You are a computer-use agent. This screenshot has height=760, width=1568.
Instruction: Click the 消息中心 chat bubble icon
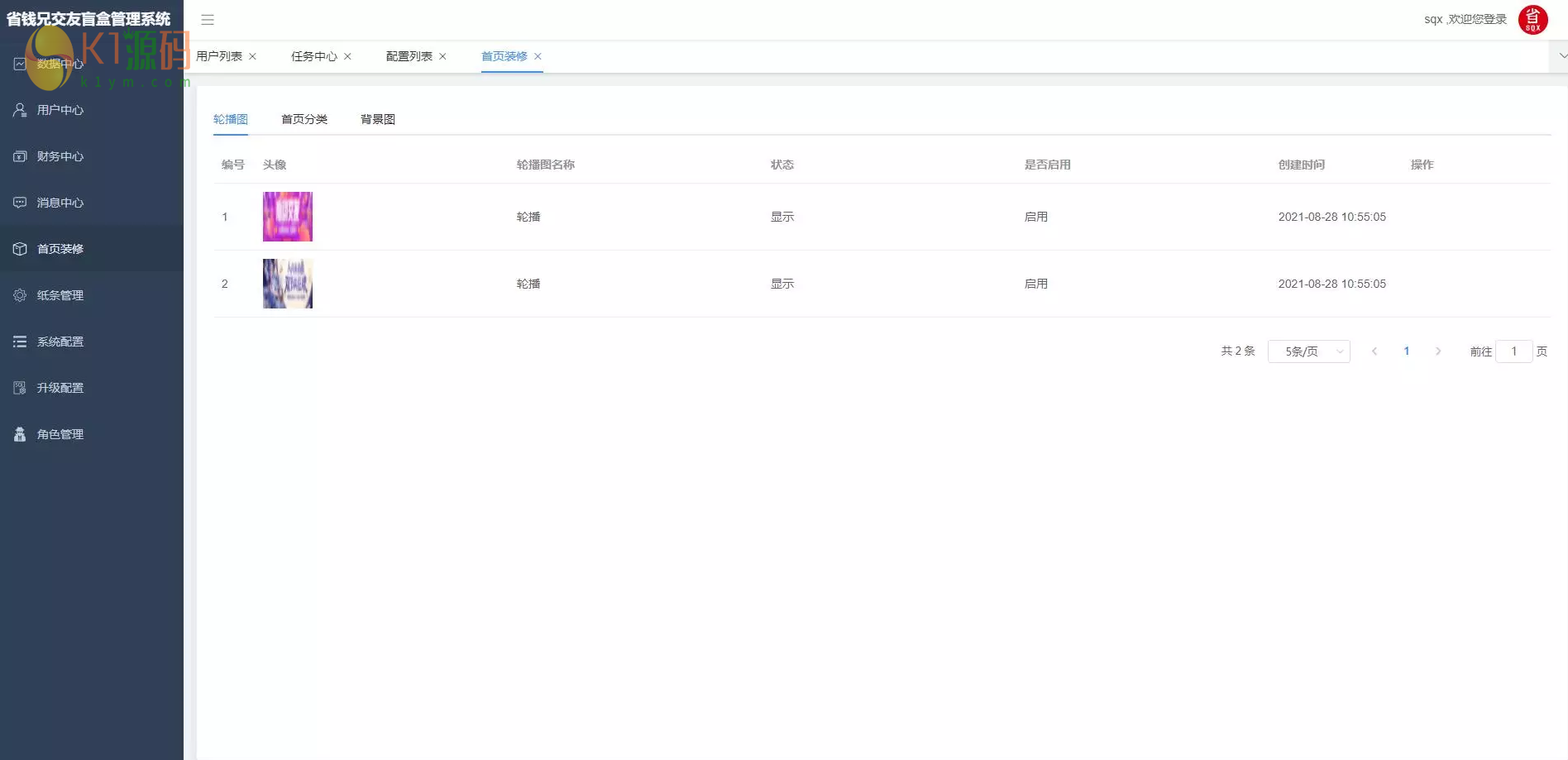coord(20,203)
